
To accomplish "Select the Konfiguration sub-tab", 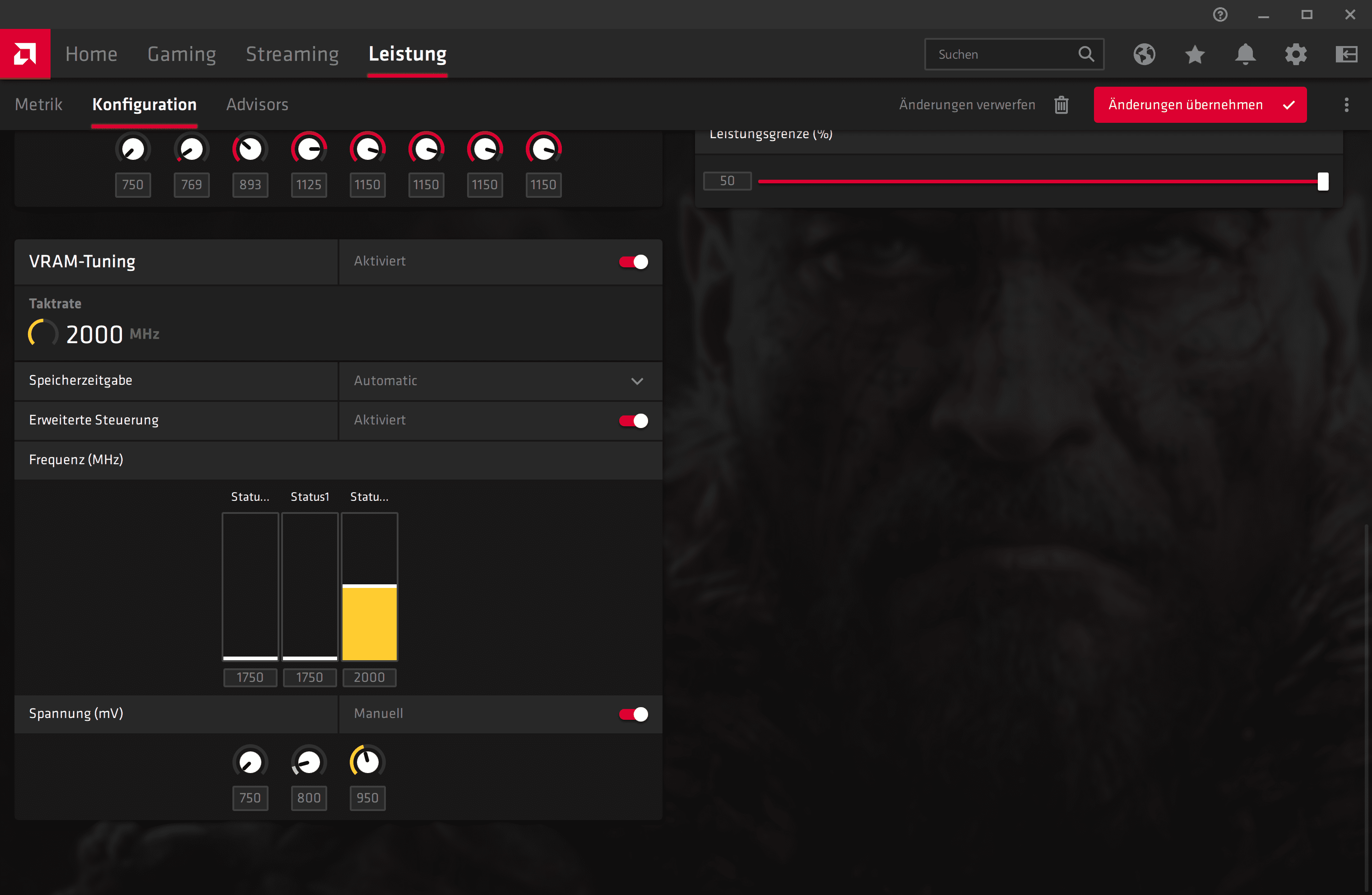I will 145,105.
